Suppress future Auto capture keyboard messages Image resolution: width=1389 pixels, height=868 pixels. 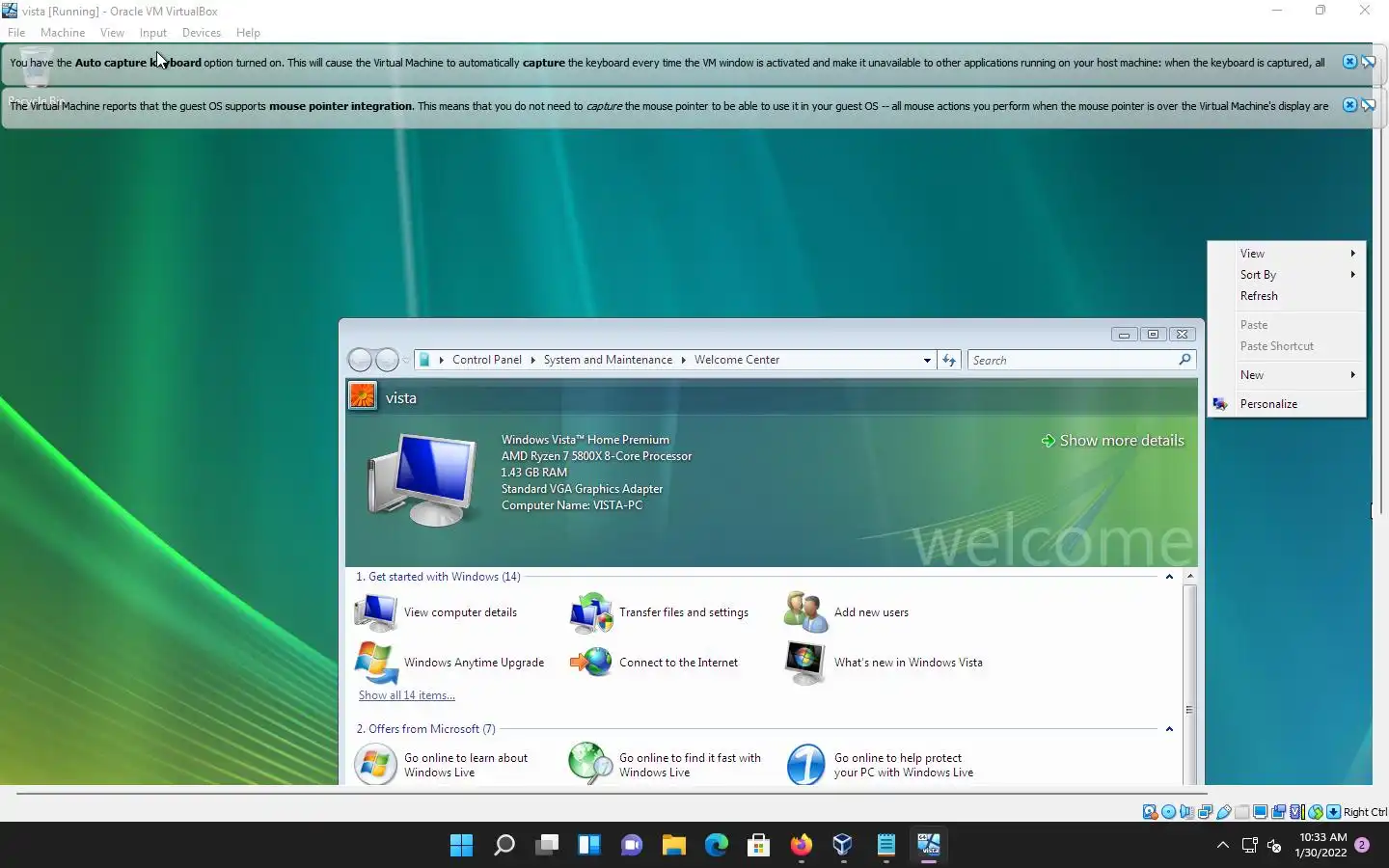tap(1368, 62)
